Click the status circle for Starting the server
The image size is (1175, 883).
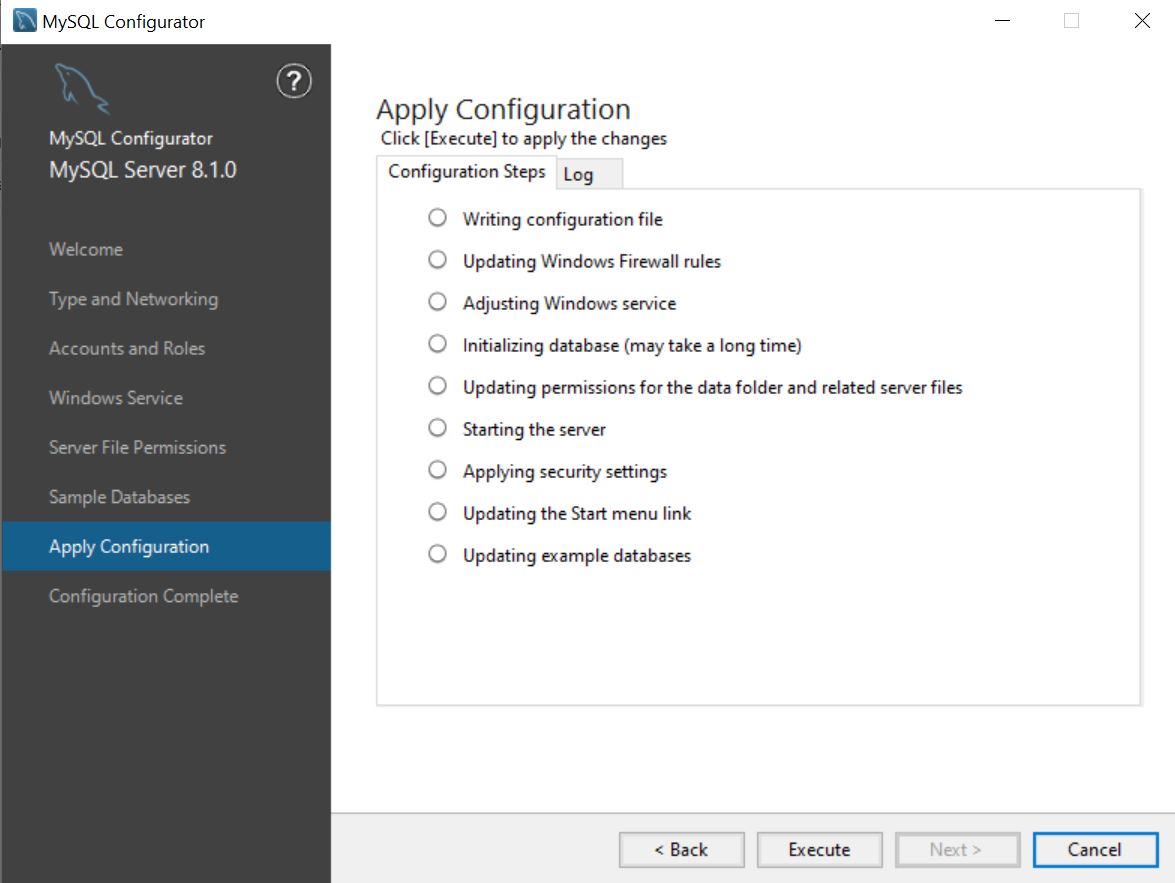[437, 427]
